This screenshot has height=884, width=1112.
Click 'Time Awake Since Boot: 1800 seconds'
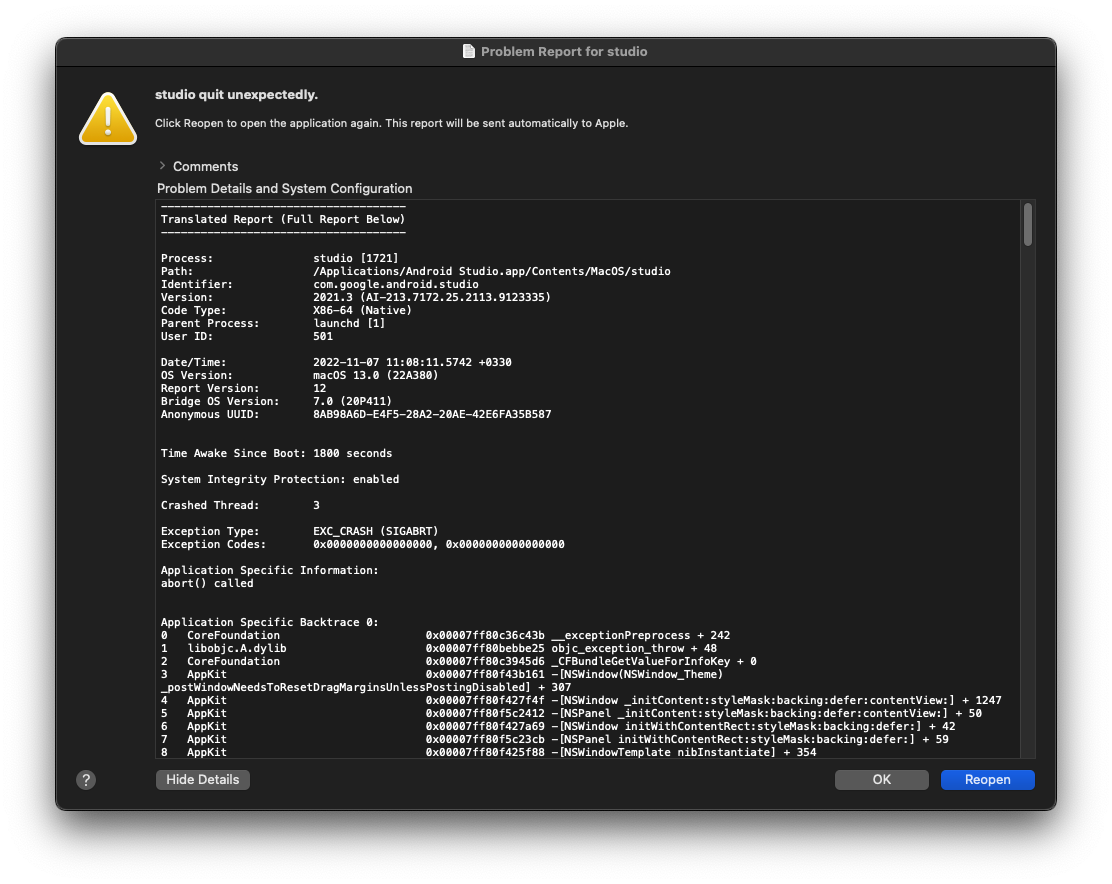pyautogui.click(x=277, y=453)
